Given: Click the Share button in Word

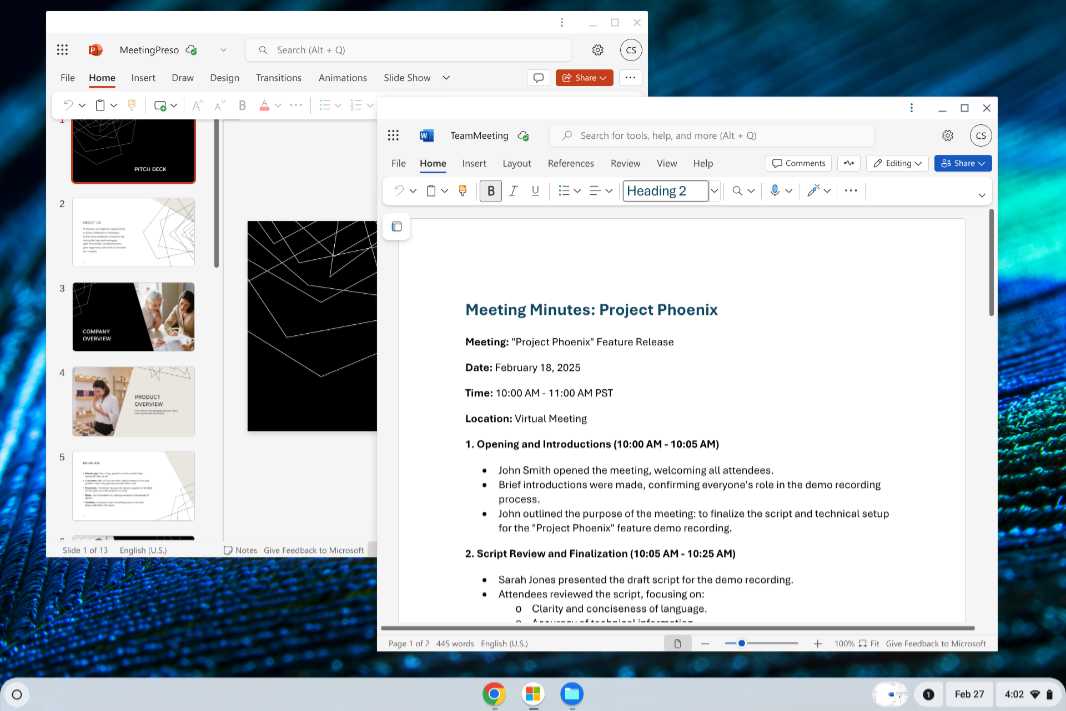Looking at the screenshot, I should [962, 163].
